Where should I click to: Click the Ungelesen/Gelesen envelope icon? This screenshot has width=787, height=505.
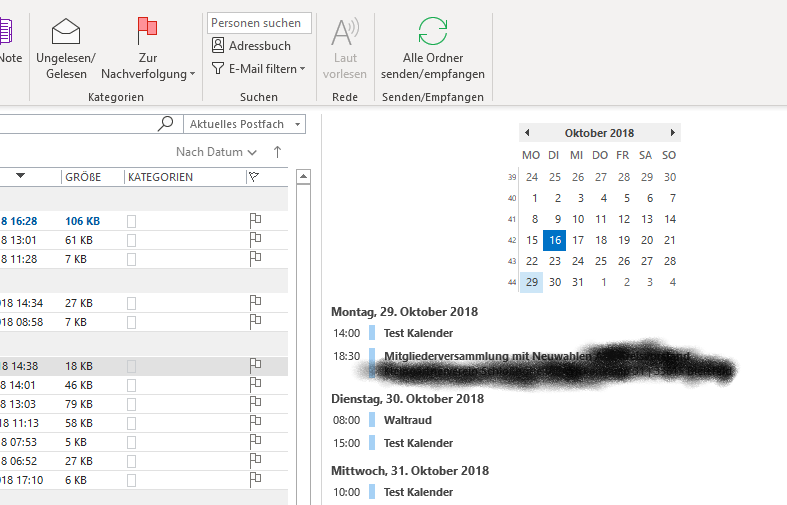pos(66,31)
